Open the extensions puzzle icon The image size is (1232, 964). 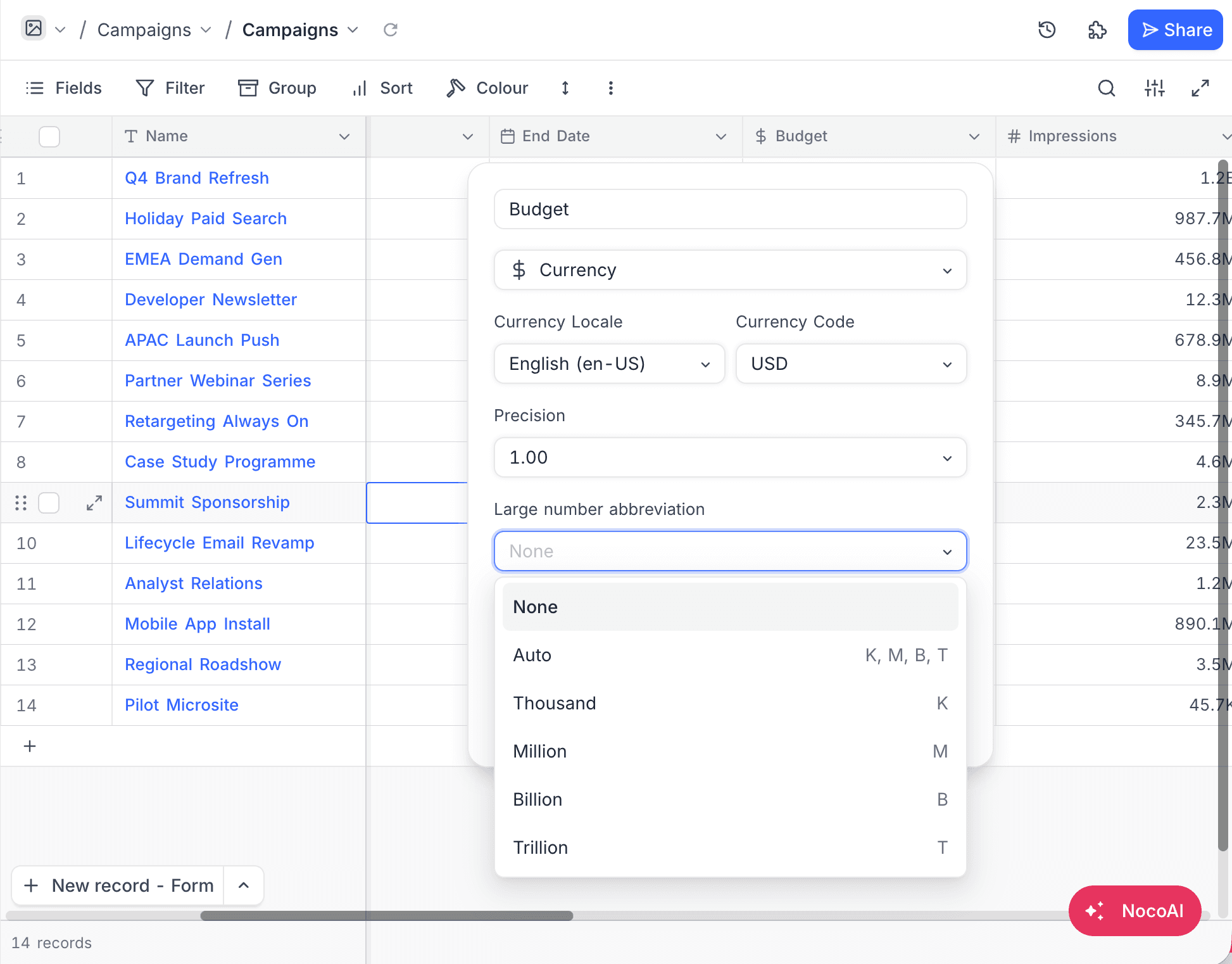pyautogui.click(x=1097, y=30)
